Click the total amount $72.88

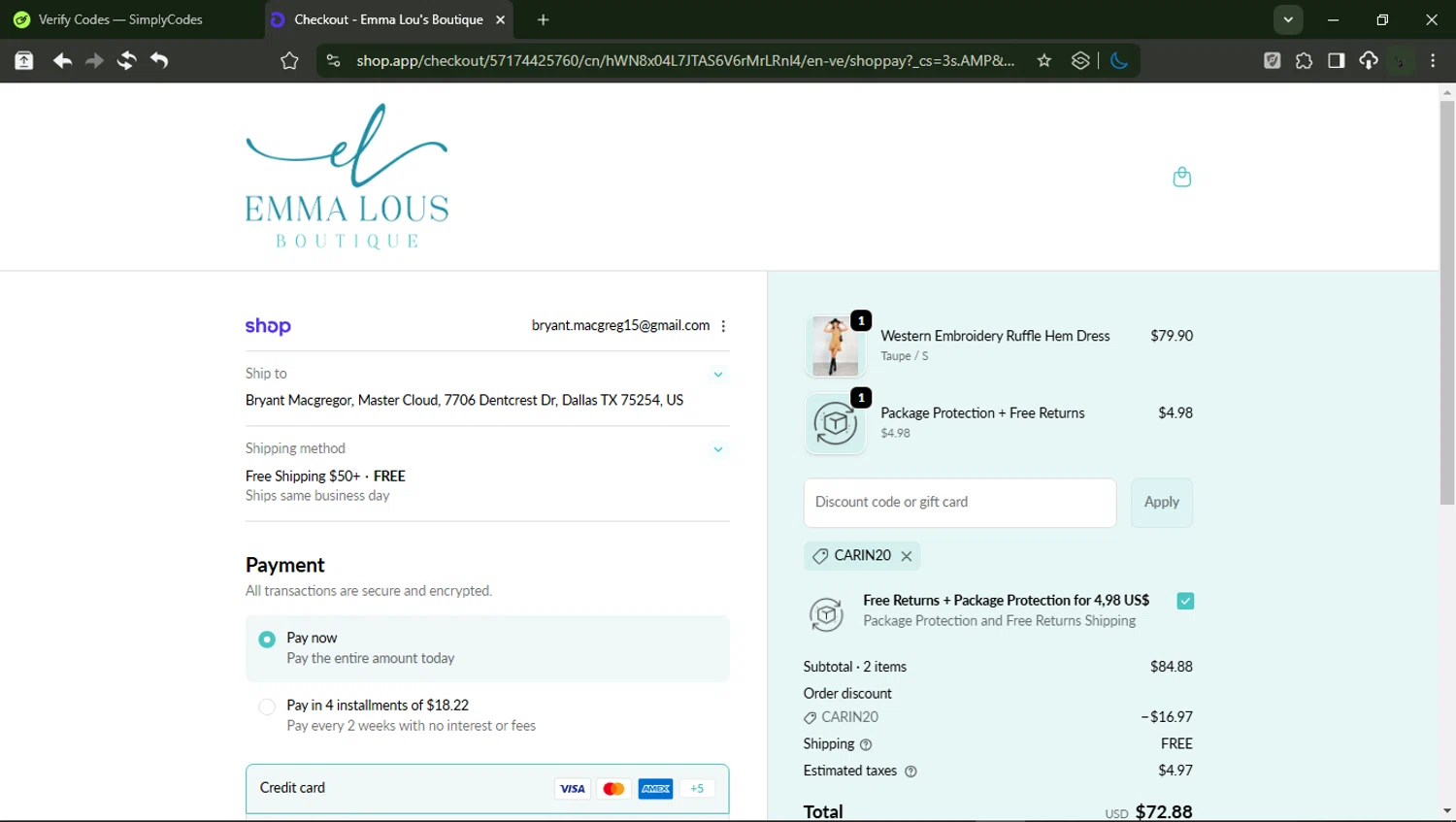point(1163,812)
